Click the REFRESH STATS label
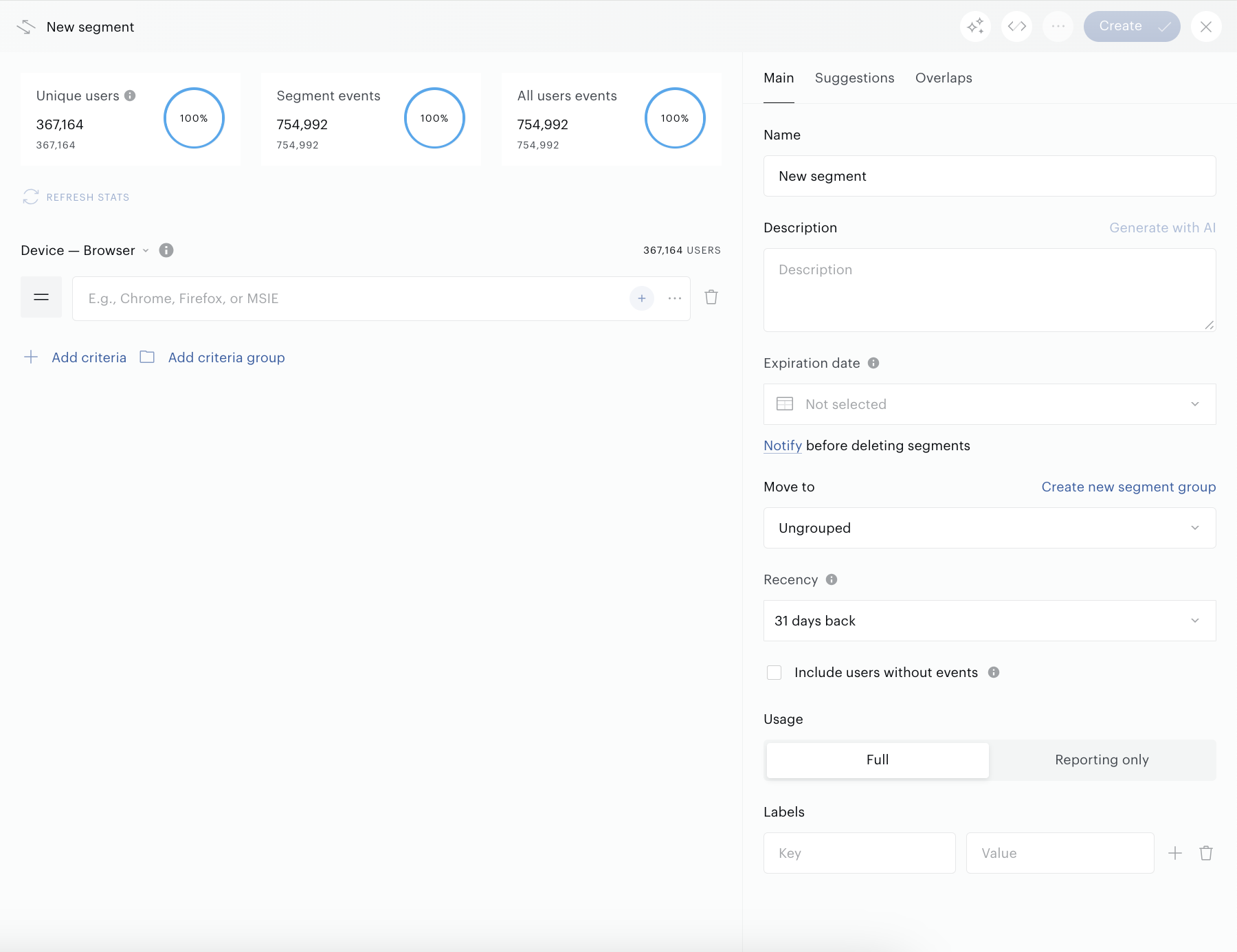Image resolution: width=1237 pixels, height=952 pixels. [x=88, y=197]
